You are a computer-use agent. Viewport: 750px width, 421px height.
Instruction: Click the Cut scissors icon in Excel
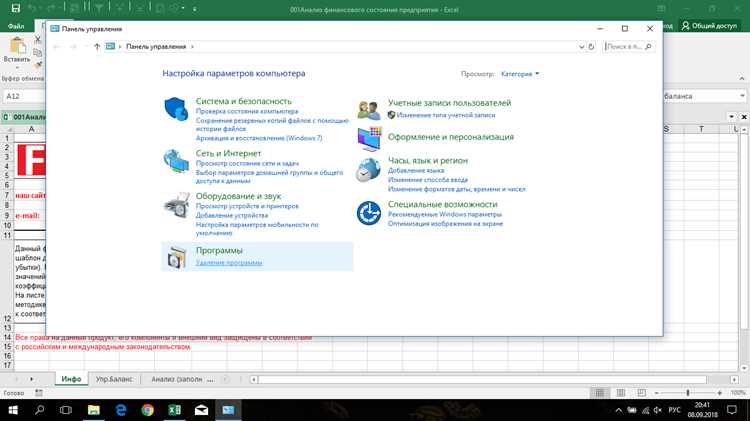point(38,39)
